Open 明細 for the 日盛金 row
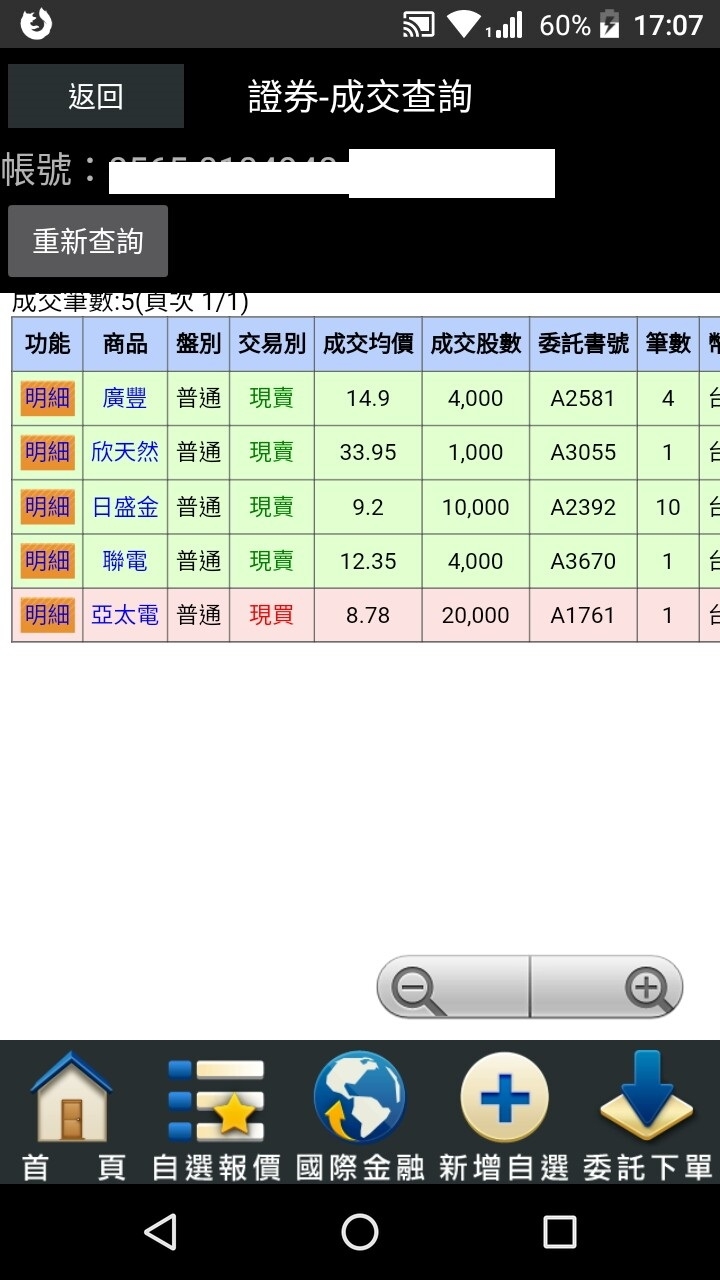Screen dimensions: 720x1280 pyautogui.click(x=47, y=506)
